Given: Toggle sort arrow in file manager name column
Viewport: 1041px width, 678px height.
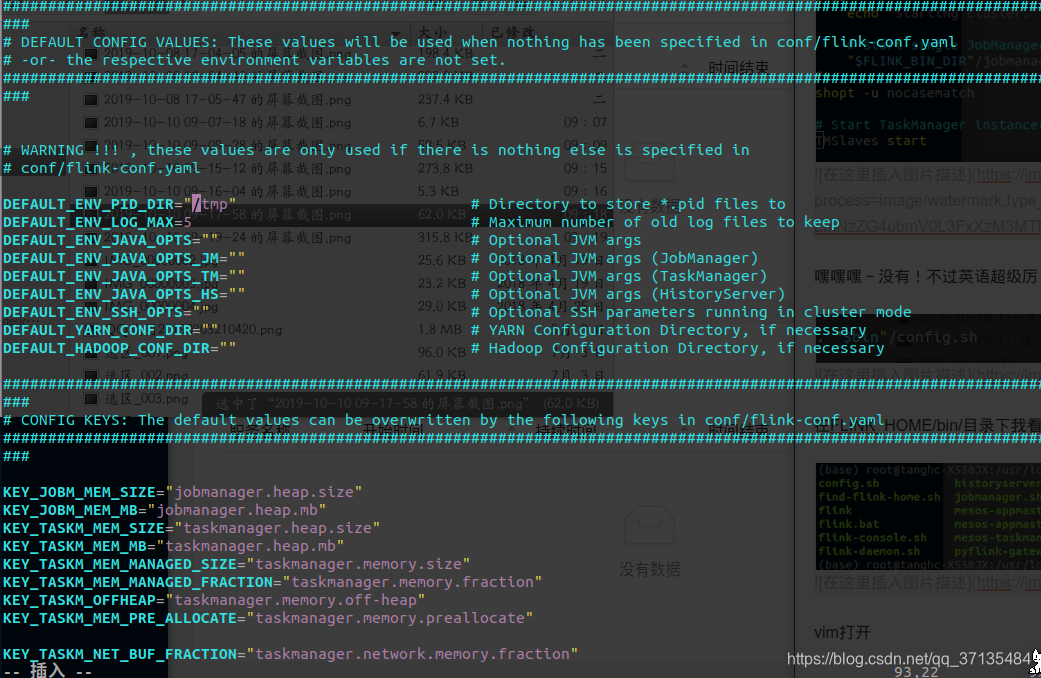Looking at the screenshot, I should point(396,33).
